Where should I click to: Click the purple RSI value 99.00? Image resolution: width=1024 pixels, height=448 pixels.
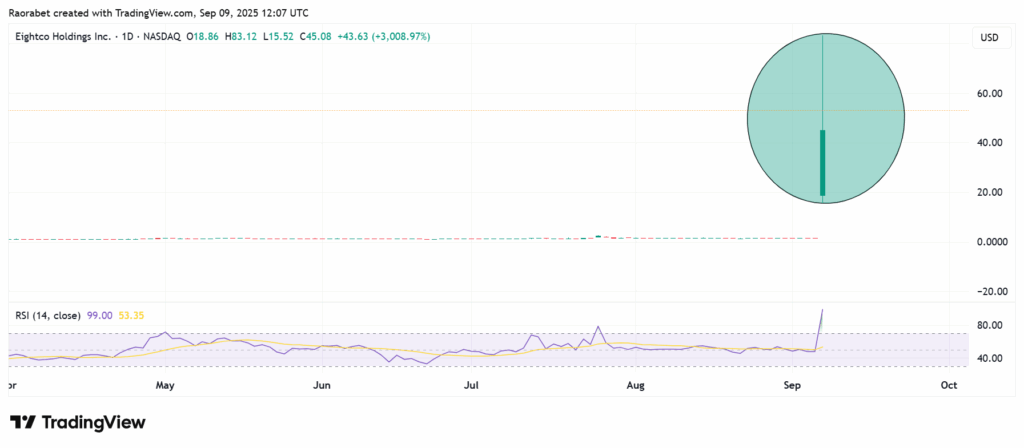97,315
